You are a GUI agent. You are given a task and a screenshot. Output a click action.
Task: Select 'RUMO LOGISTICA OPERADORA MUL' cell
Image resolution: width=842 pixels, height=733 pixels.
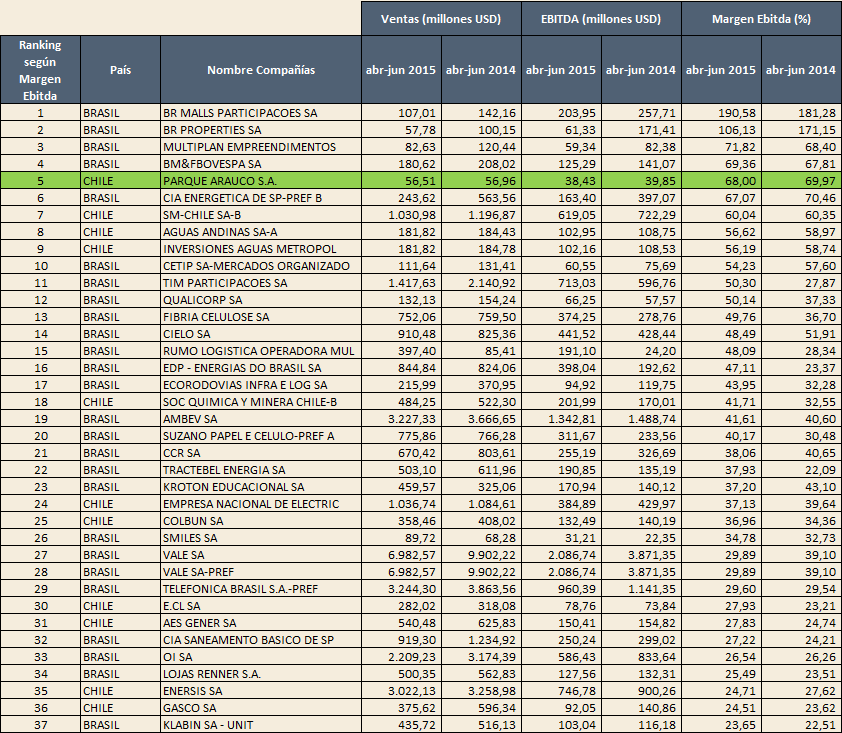click(x=261, y=351)
